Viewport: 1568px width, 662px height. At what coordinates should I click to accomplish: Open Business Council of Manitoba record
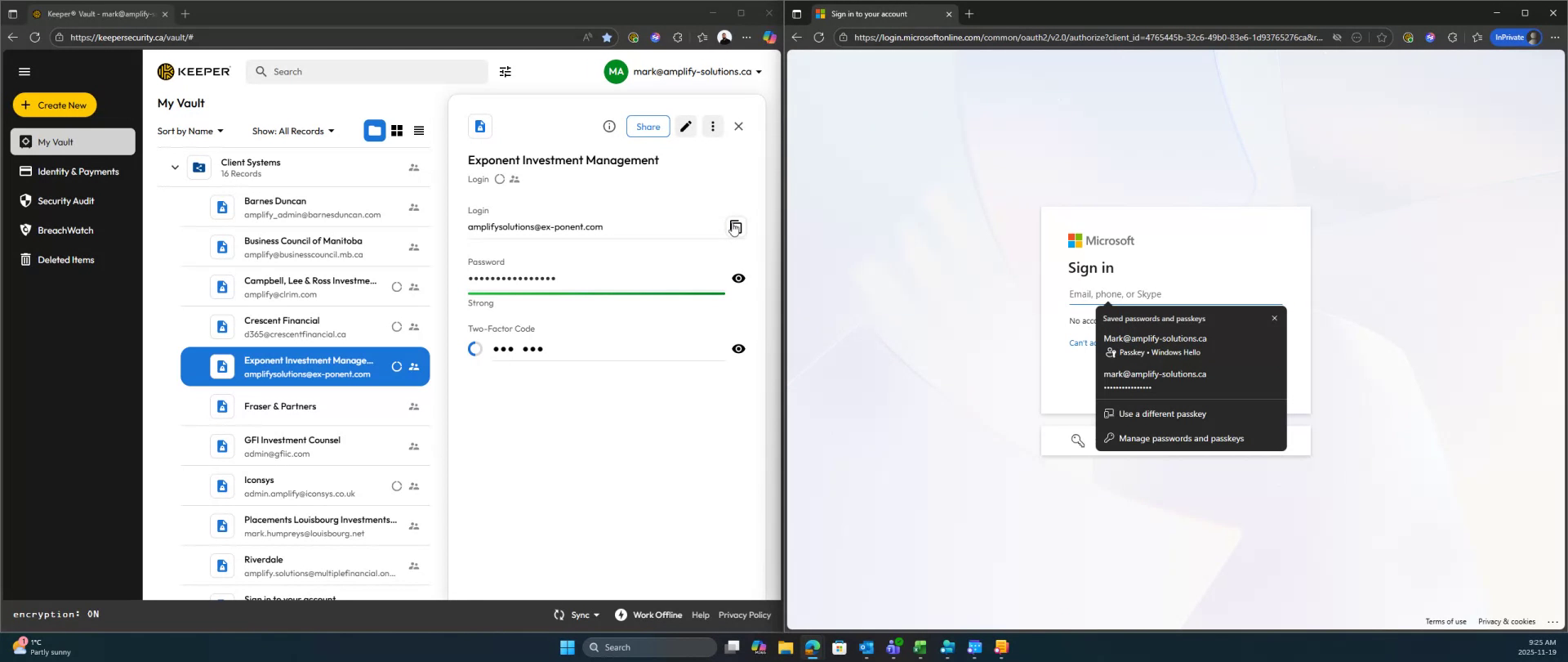305,248
